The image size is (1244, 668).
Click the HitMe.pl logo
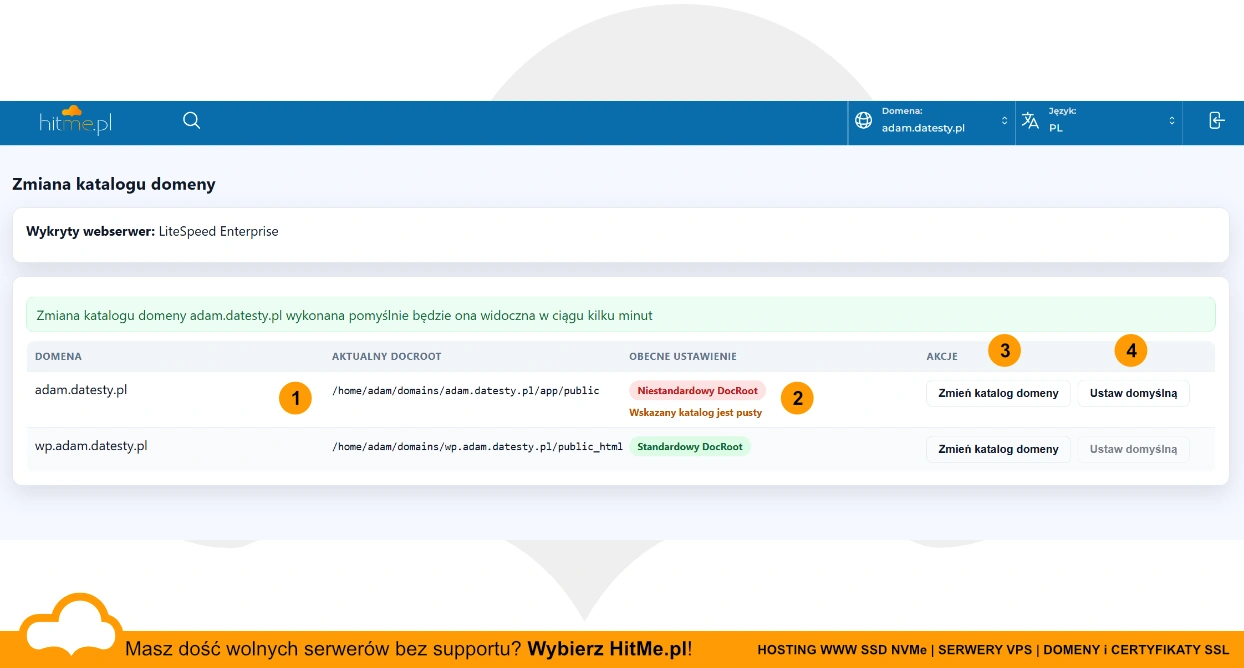[75, 121]
